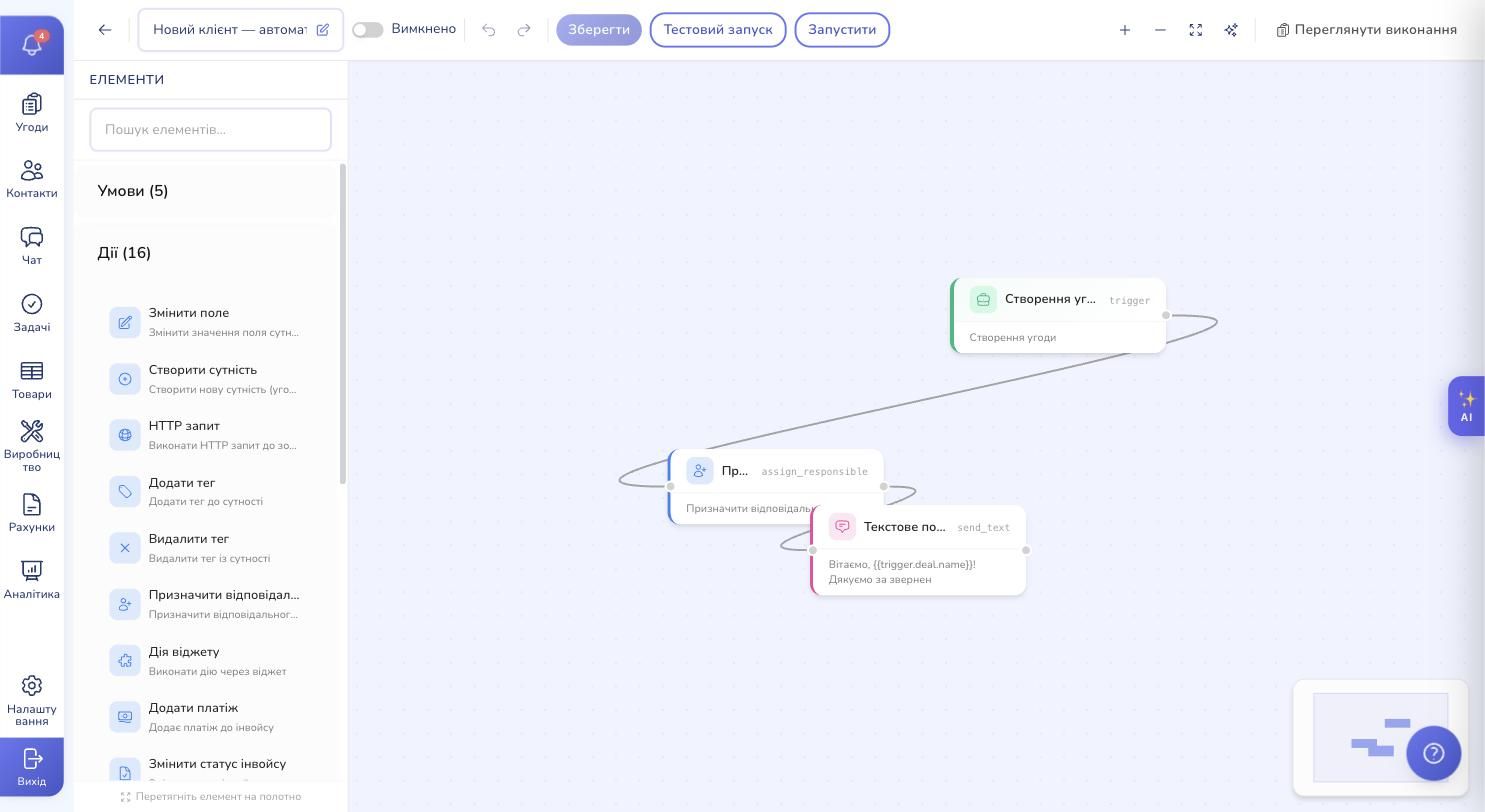Screen dimensions: 1485x812
Task: Select the Текстове повідомлення send_text node
Action: click(x=919, y=551)
